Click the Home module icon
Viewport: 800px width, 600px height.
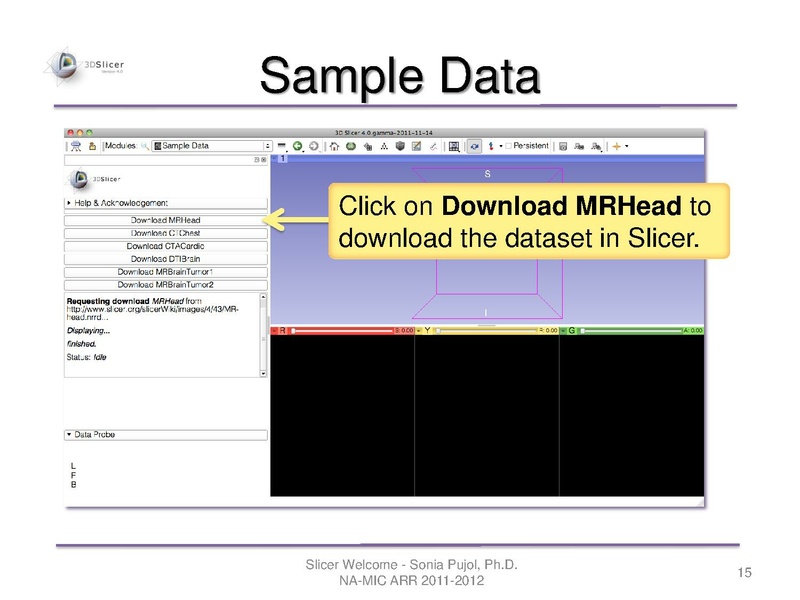[x=334, y=146]
